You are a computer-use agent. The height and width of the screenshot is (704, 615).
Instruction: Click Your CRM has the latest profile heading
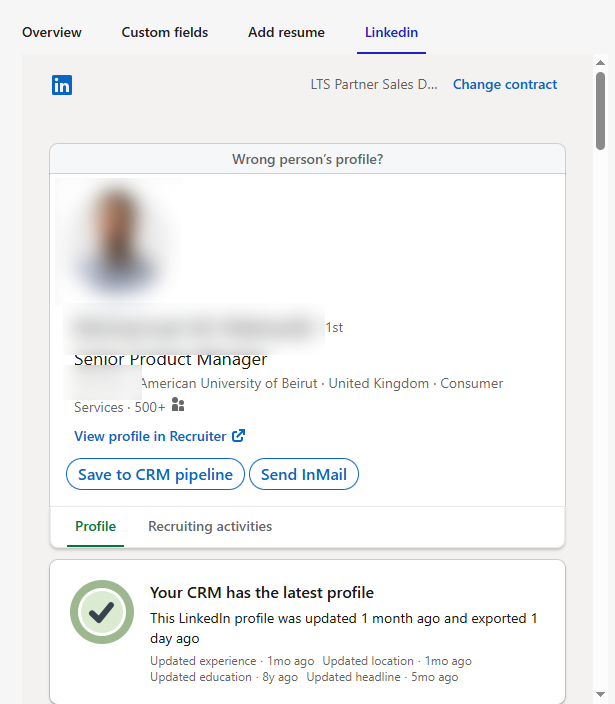click(x=262, y=593)
